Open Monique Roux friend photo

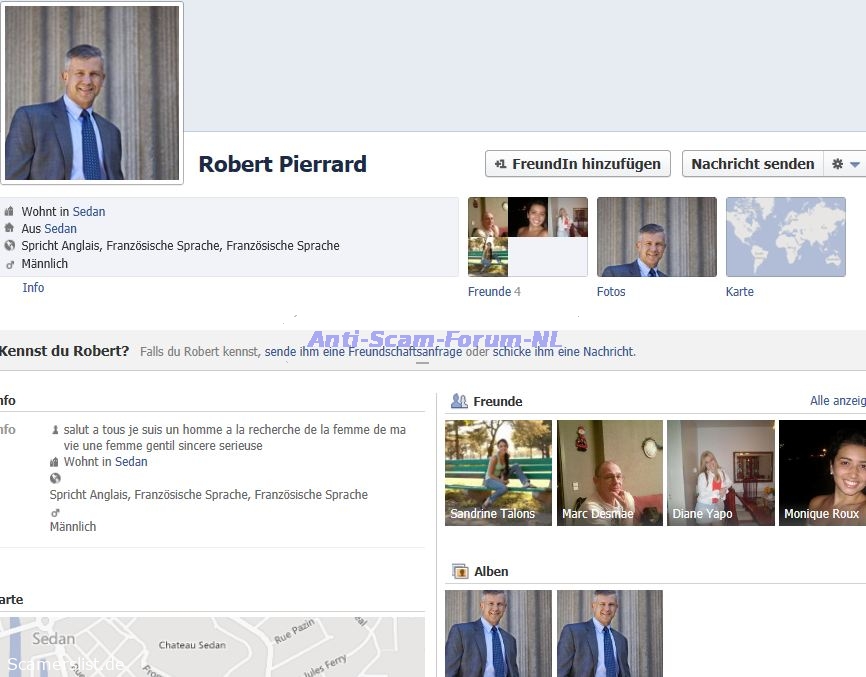[822, 472]
